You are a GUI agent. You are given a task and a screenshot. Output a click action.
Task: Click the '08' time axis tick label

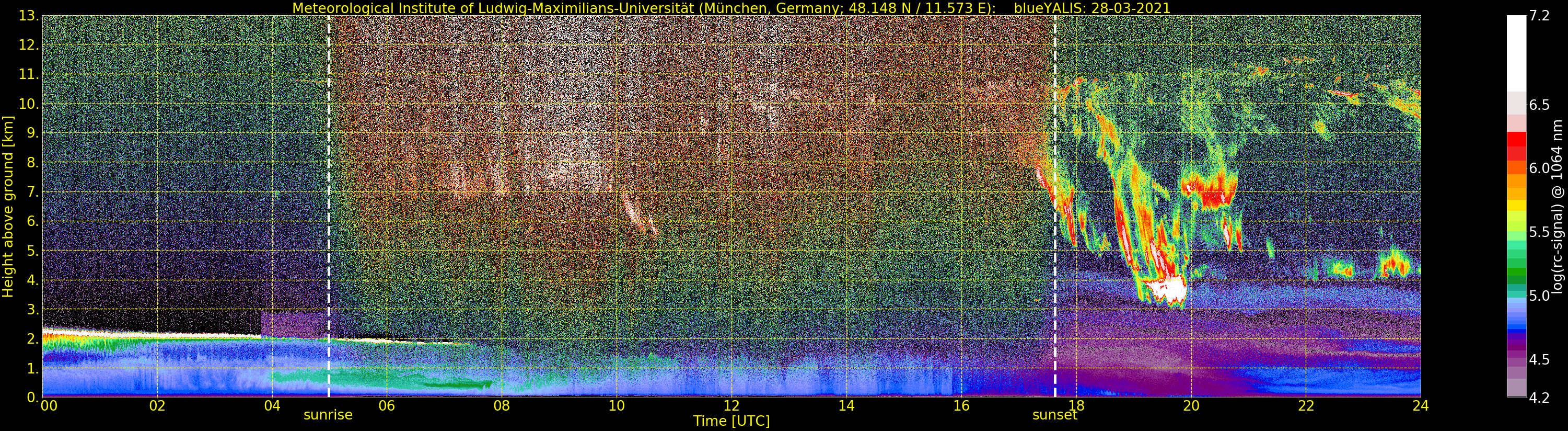tap(502, 405)
